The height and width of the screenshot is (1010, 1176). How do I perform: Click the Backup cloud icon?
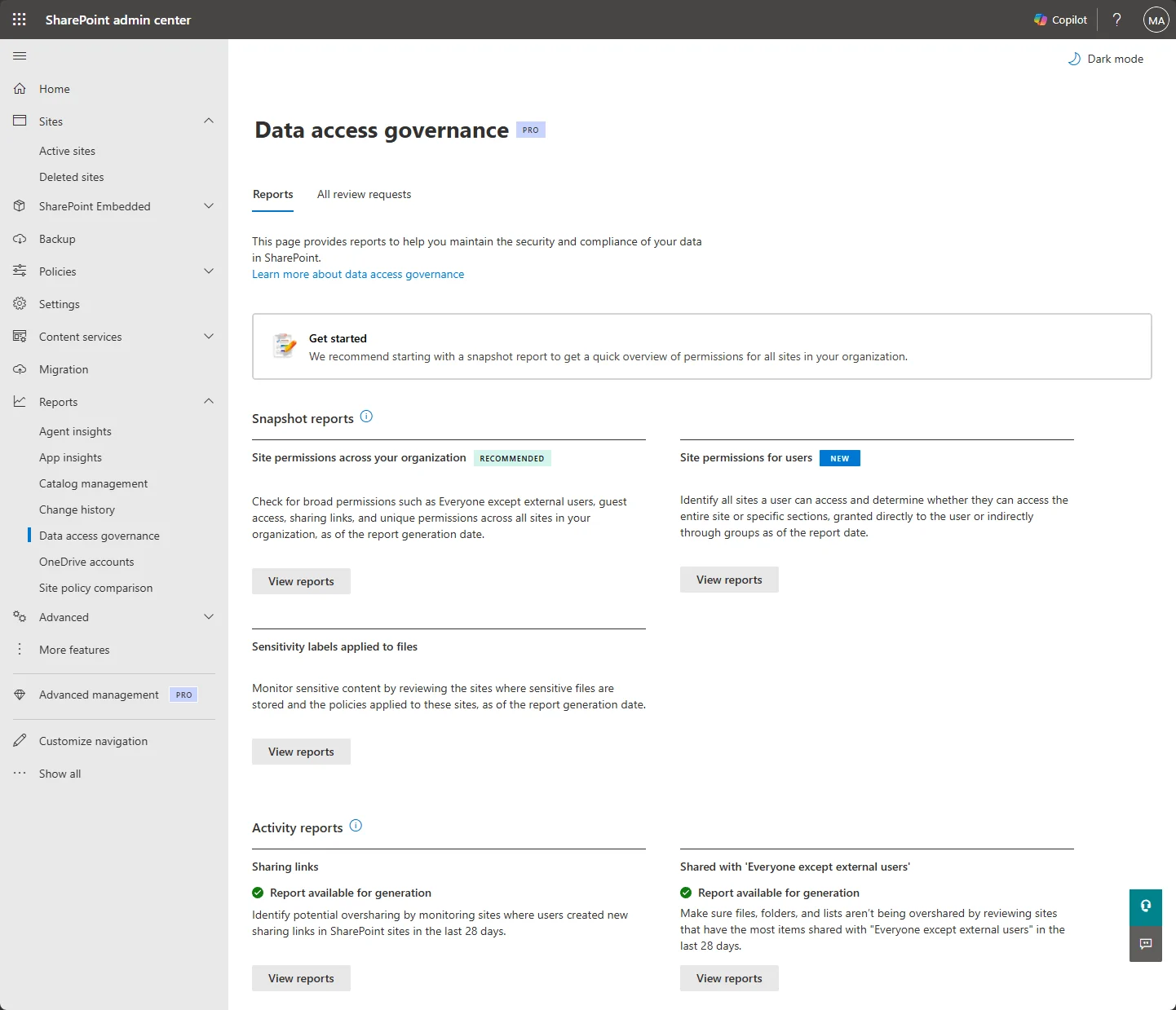point(20,239)
